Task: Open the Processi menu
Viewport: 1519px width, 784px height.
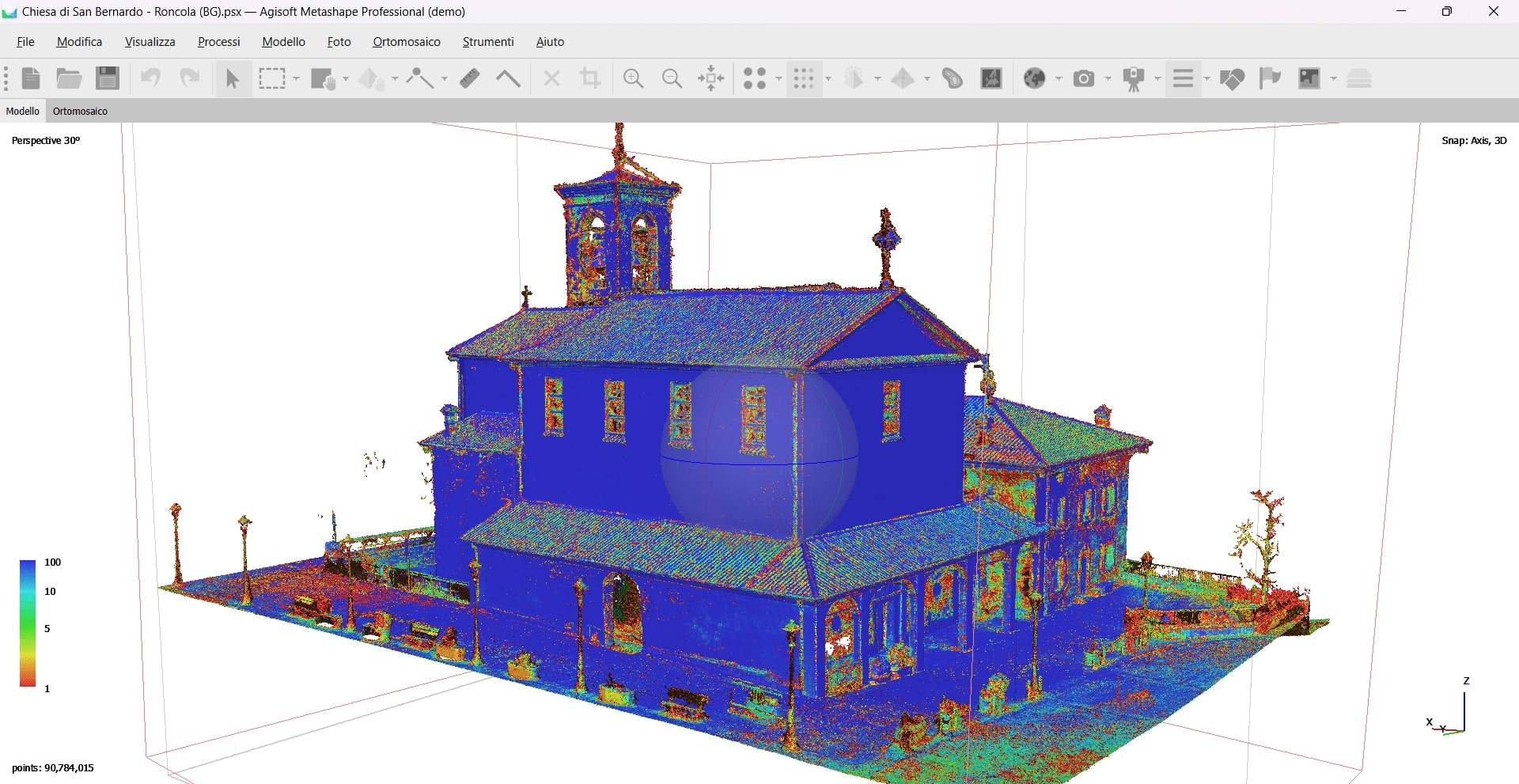Action: pyautogui.click(x=218, y=42)
